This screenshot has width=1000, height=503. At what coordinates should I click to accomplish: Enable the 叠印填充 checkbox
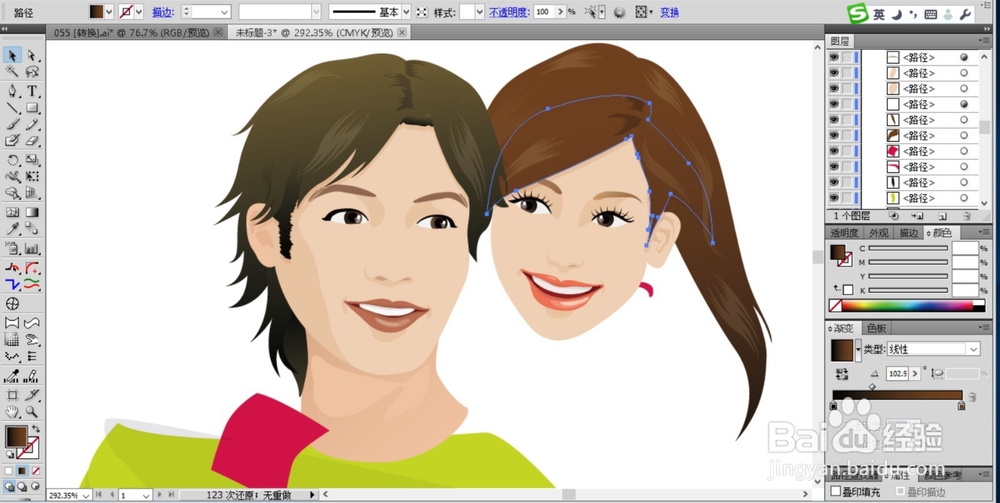click(x=836, y=492)
